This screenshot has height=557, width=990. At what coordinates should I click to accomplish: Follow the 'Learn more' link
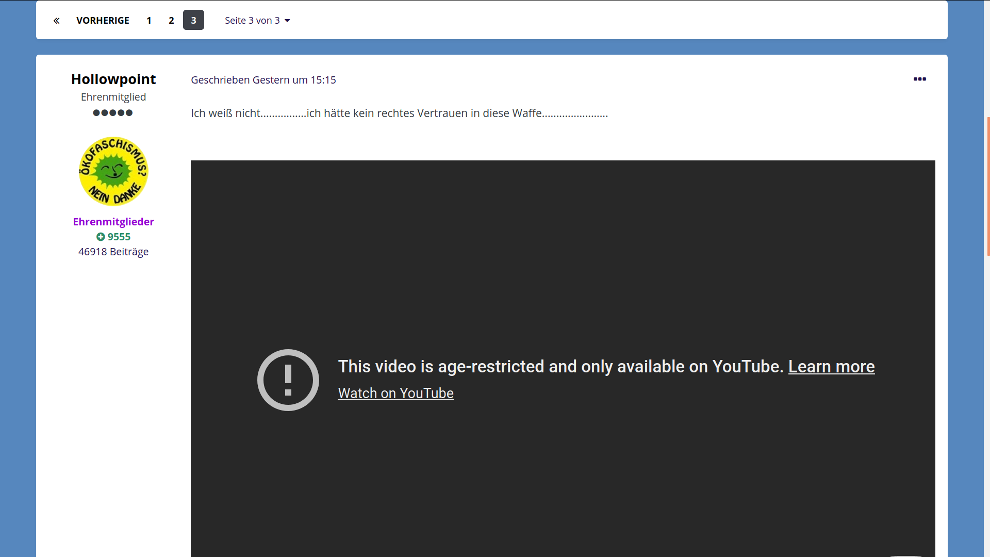[x=832, y=366]
